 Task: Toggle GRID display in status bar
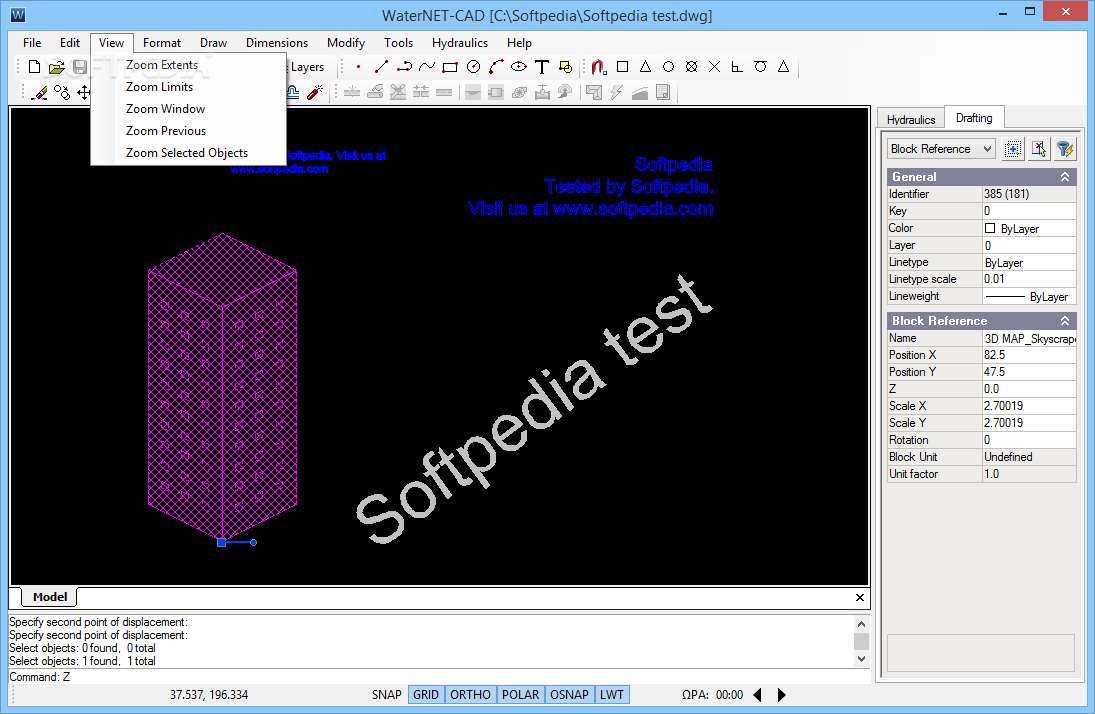coord(426,694)
